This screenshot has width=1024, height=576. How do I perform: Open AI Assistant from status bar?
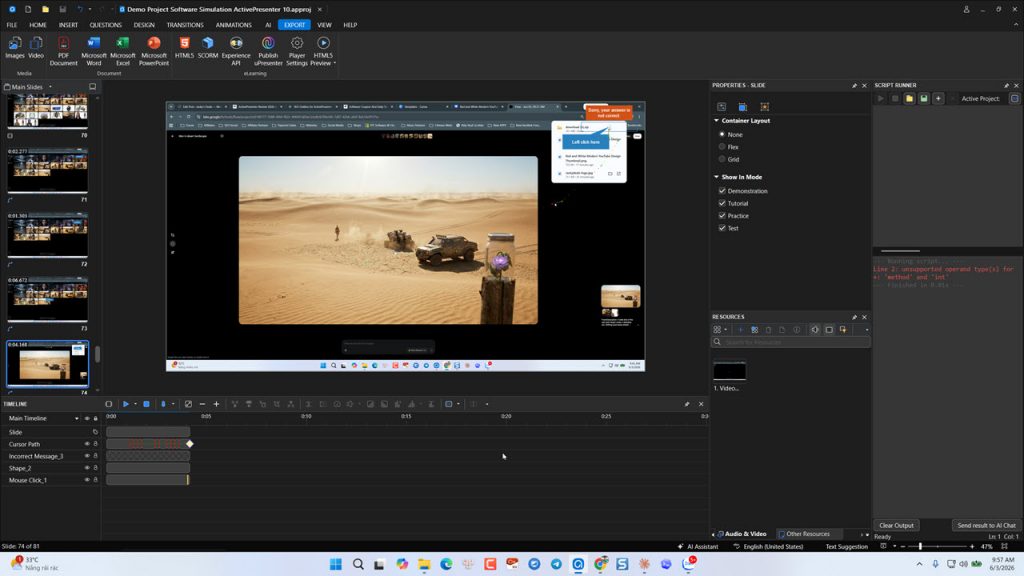697,547
